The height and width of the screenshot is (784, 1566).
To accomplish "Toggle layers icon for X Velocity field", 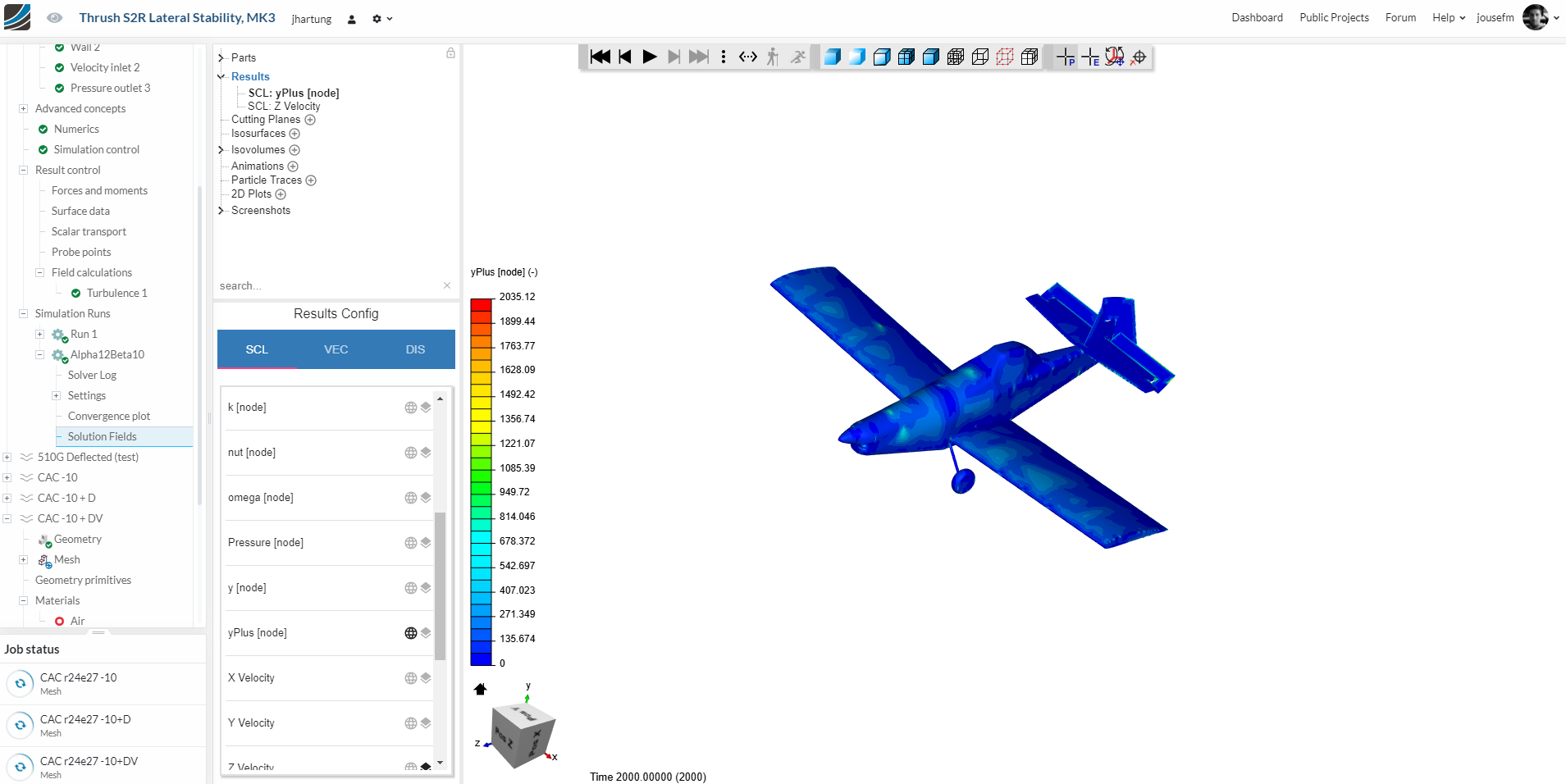I will [x=426, y=678].
